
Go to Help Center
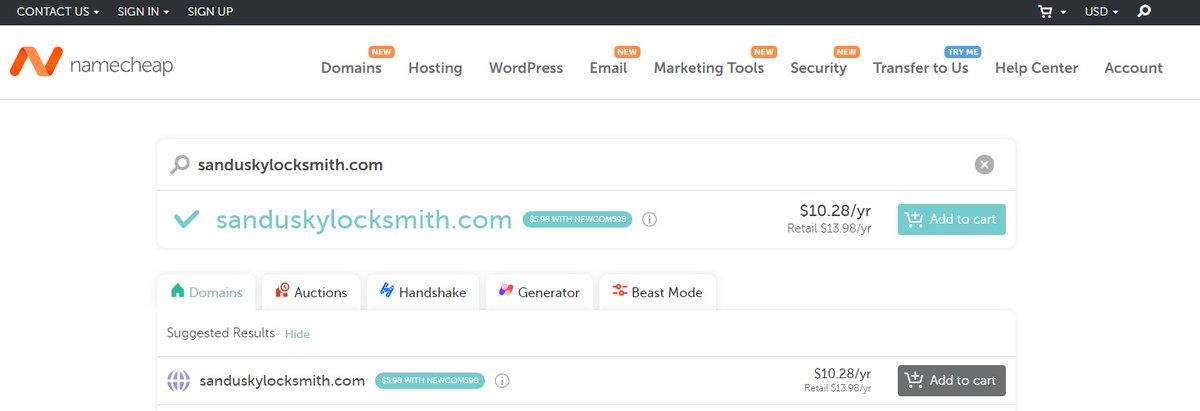tap(1036, 68)
